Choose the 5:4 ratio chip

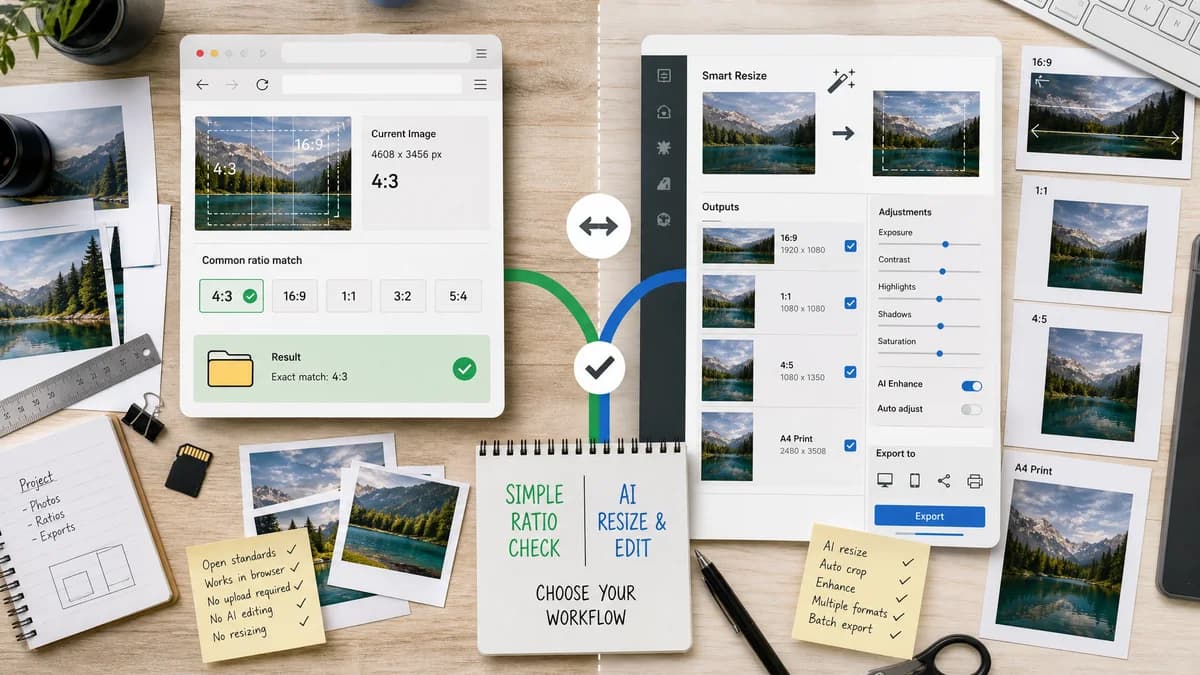458,296
